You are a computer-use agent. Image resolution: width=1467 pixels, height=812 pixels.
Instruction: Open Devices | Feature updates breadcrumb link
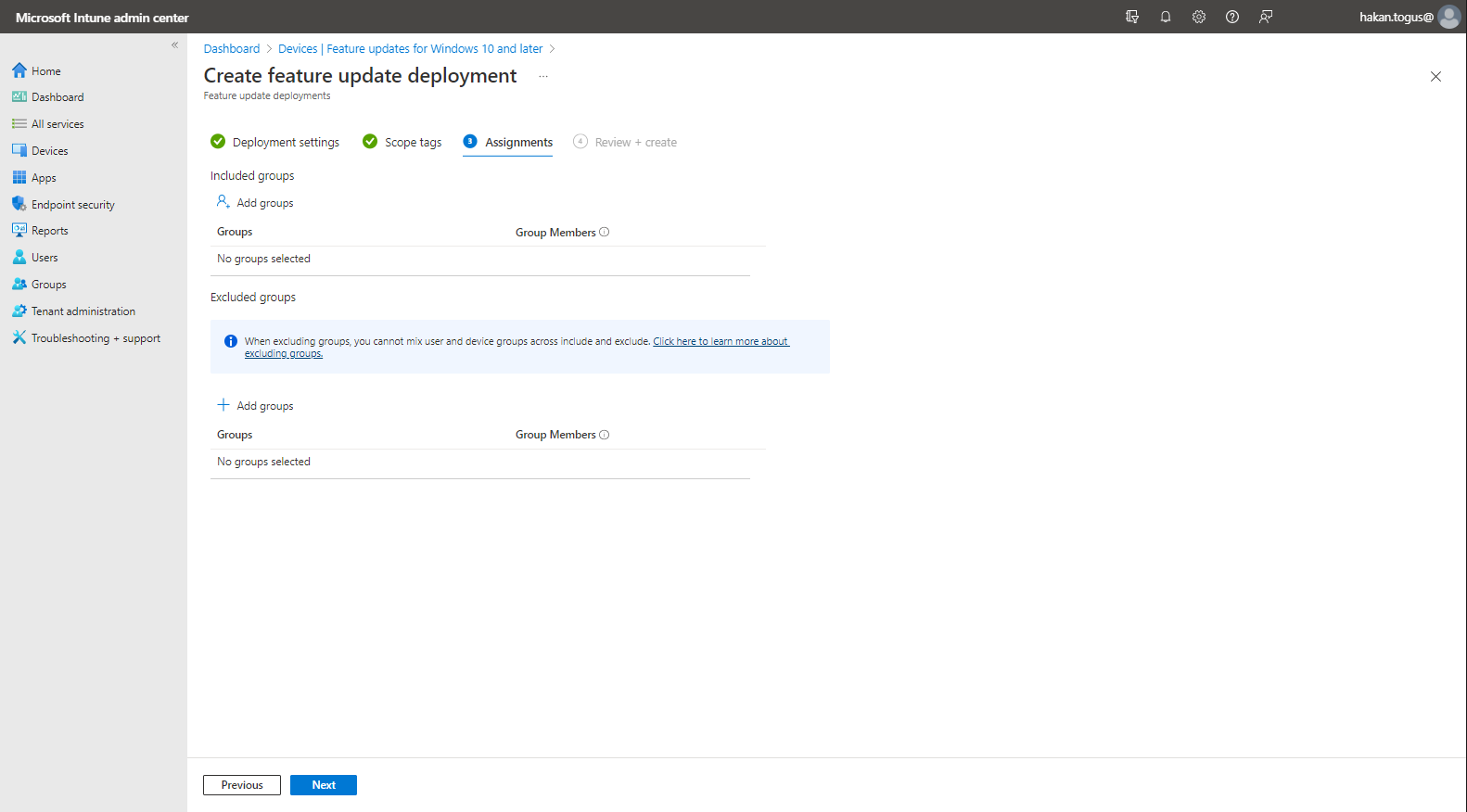coord(411,48)
